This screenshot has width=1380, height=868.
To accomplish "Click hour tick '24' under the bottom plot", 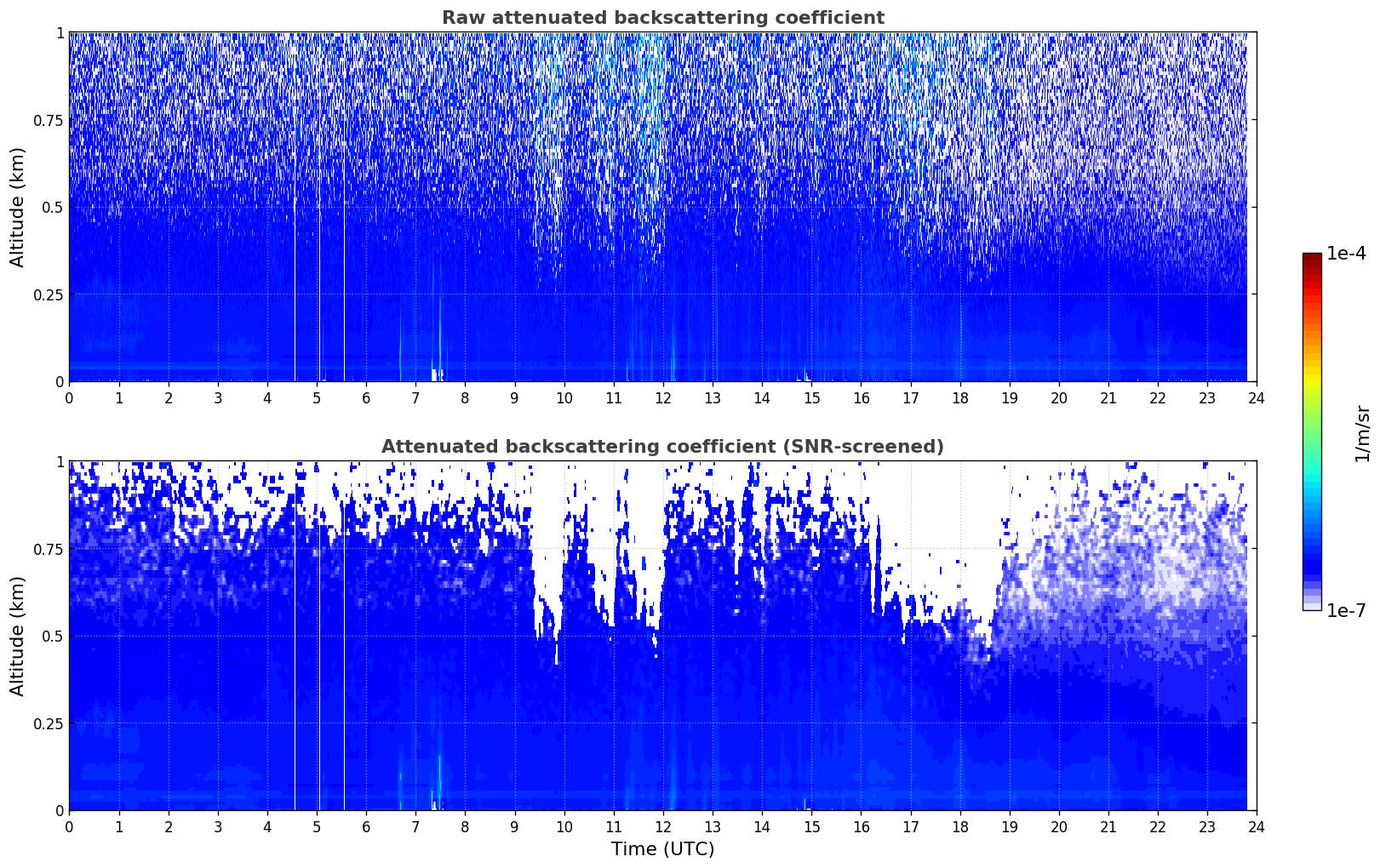I will (x=1257, y=826).
